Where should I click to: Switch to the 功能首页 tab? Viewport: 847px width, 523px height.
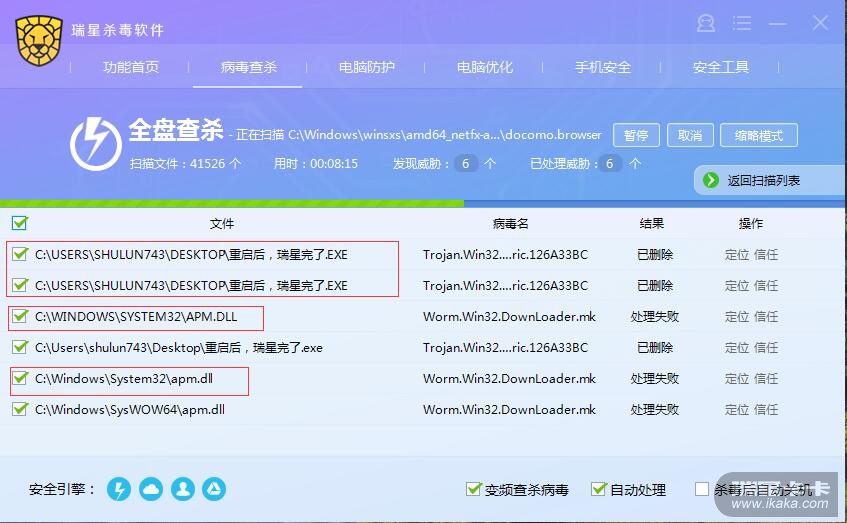pos(131,67)
